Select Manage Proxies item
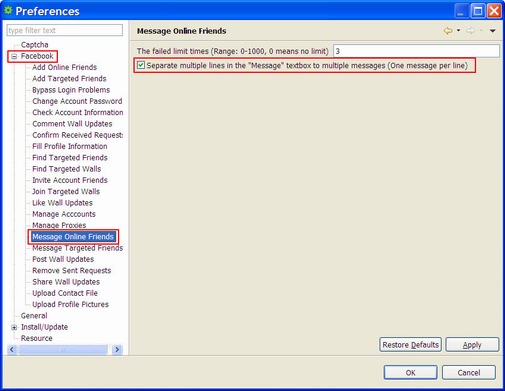The height and width of the screenshot is (391, 505). (59, 225)
